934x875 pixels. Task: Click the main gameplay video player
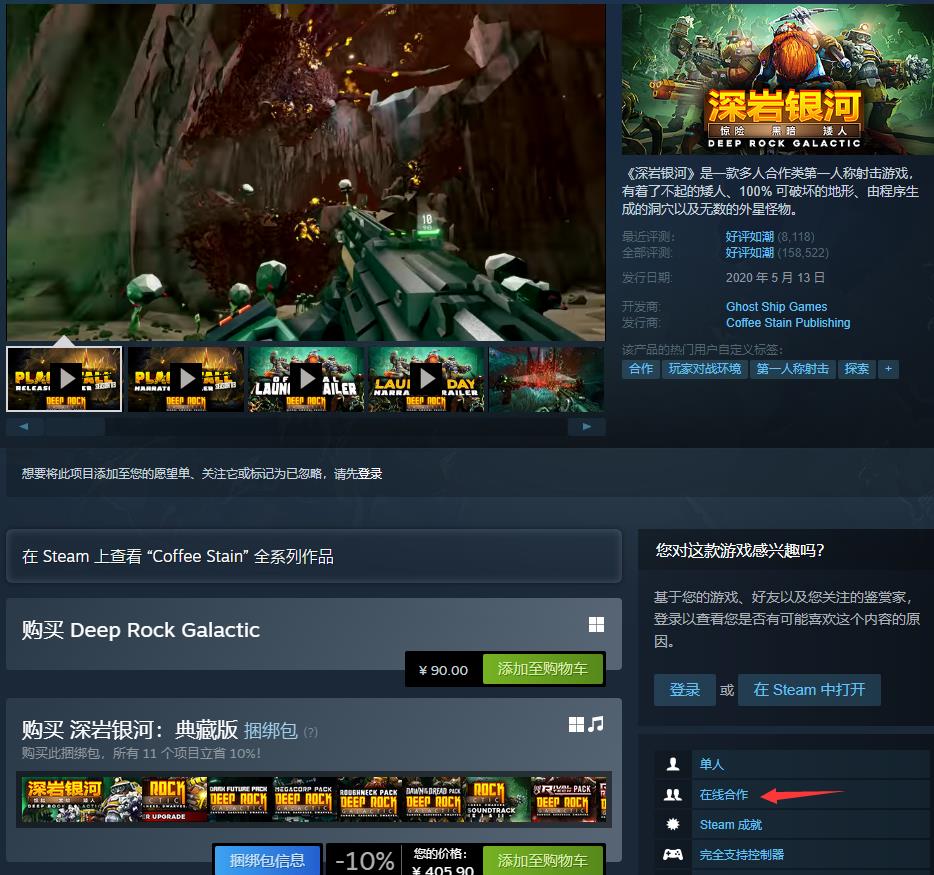(306, 172)
